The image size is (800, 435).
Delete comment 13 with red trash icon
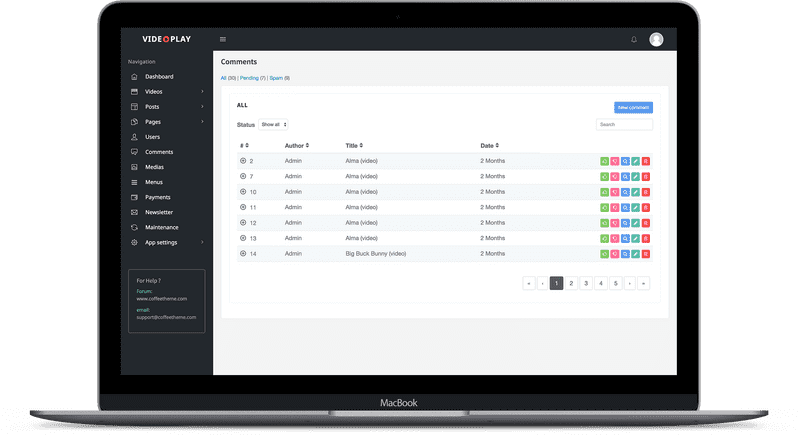(645, 238)
